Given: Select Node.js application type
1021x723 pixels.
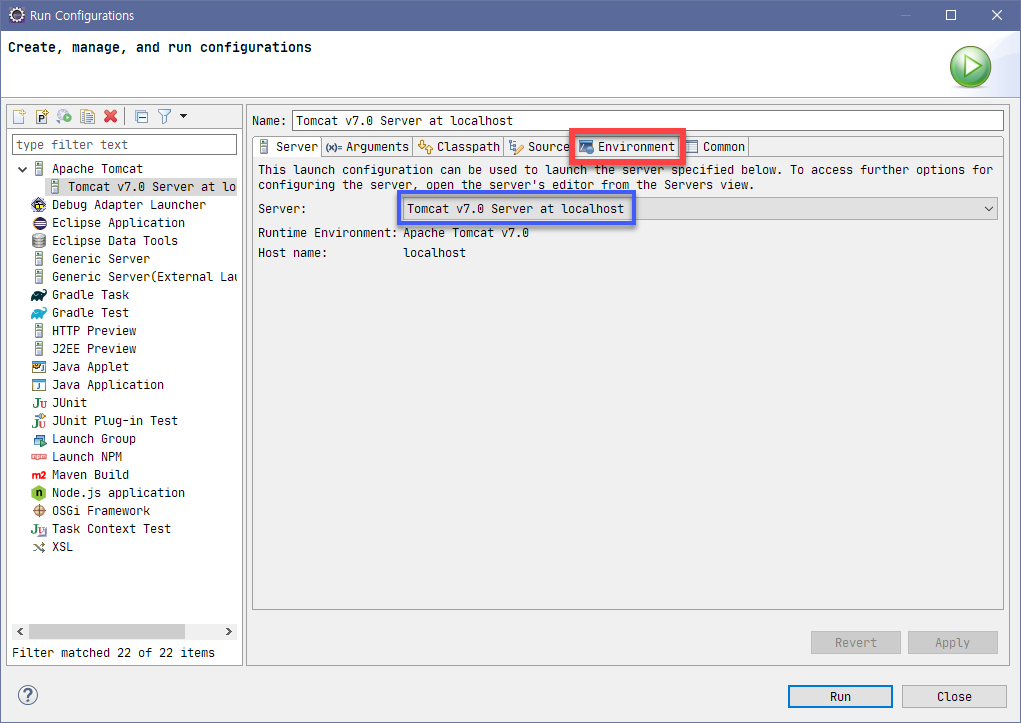Looking at the screenshot, I should [118, 493].
